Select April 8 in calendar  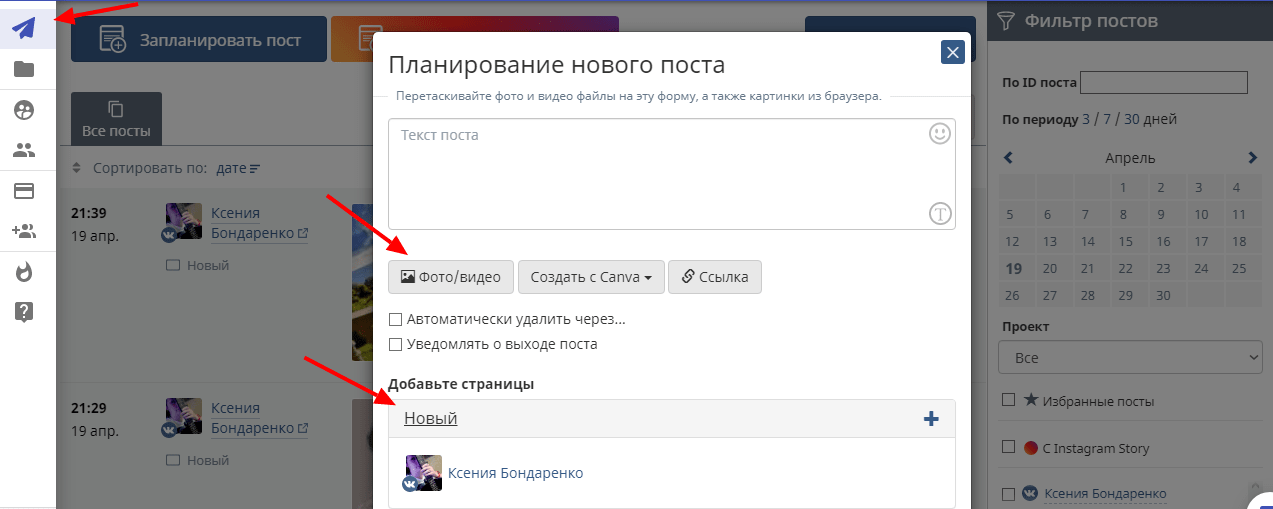pyautogui.click(x=1124, y=214)
